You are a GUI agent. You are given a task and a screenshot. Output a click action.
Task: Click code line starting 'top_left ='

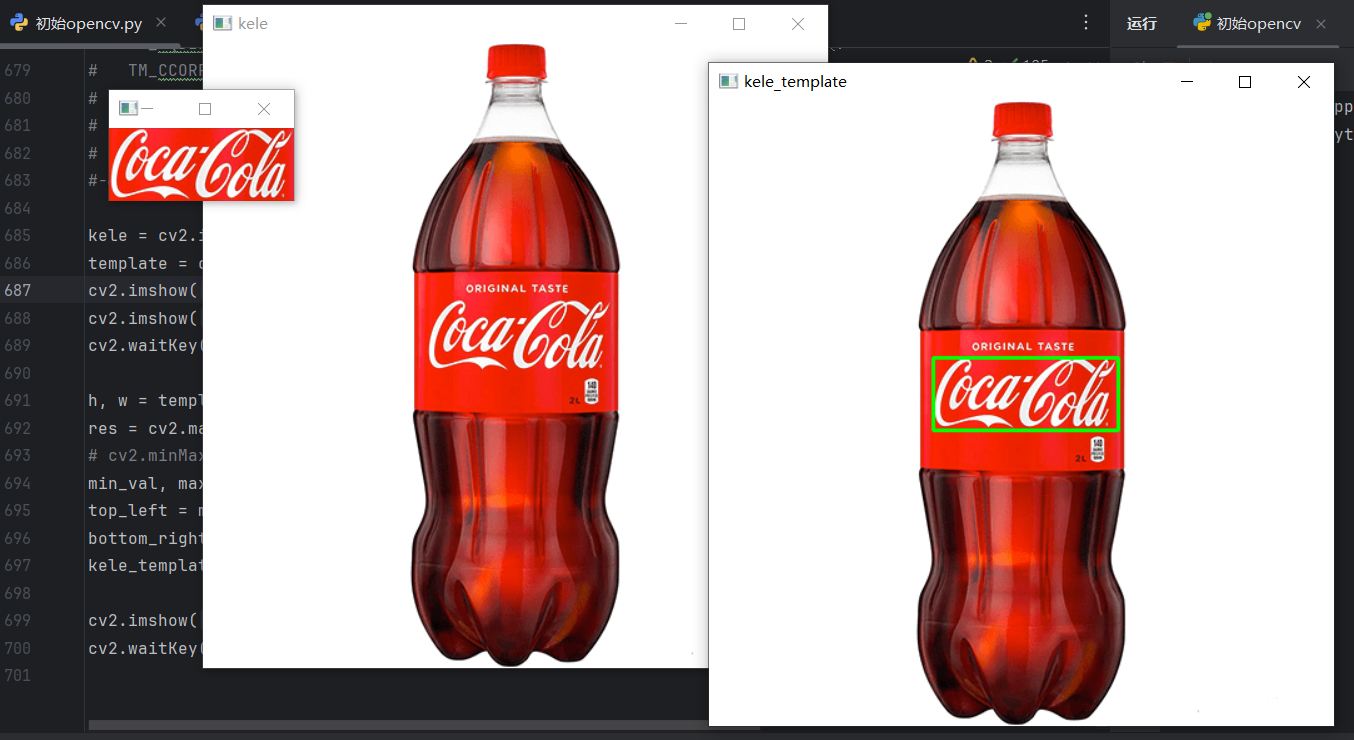[145, 510]
